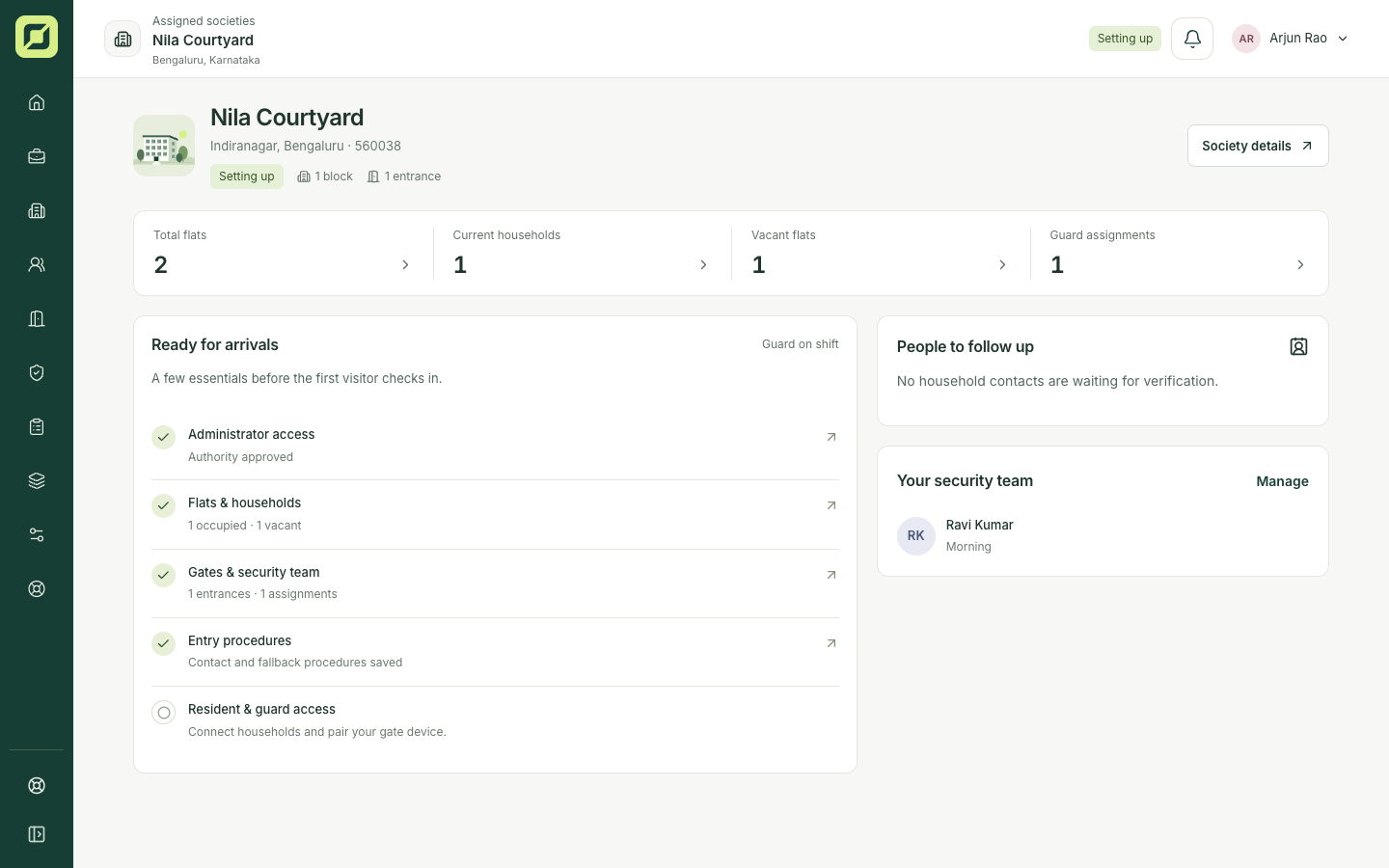Click the "1 block" label

pos(325,176)
